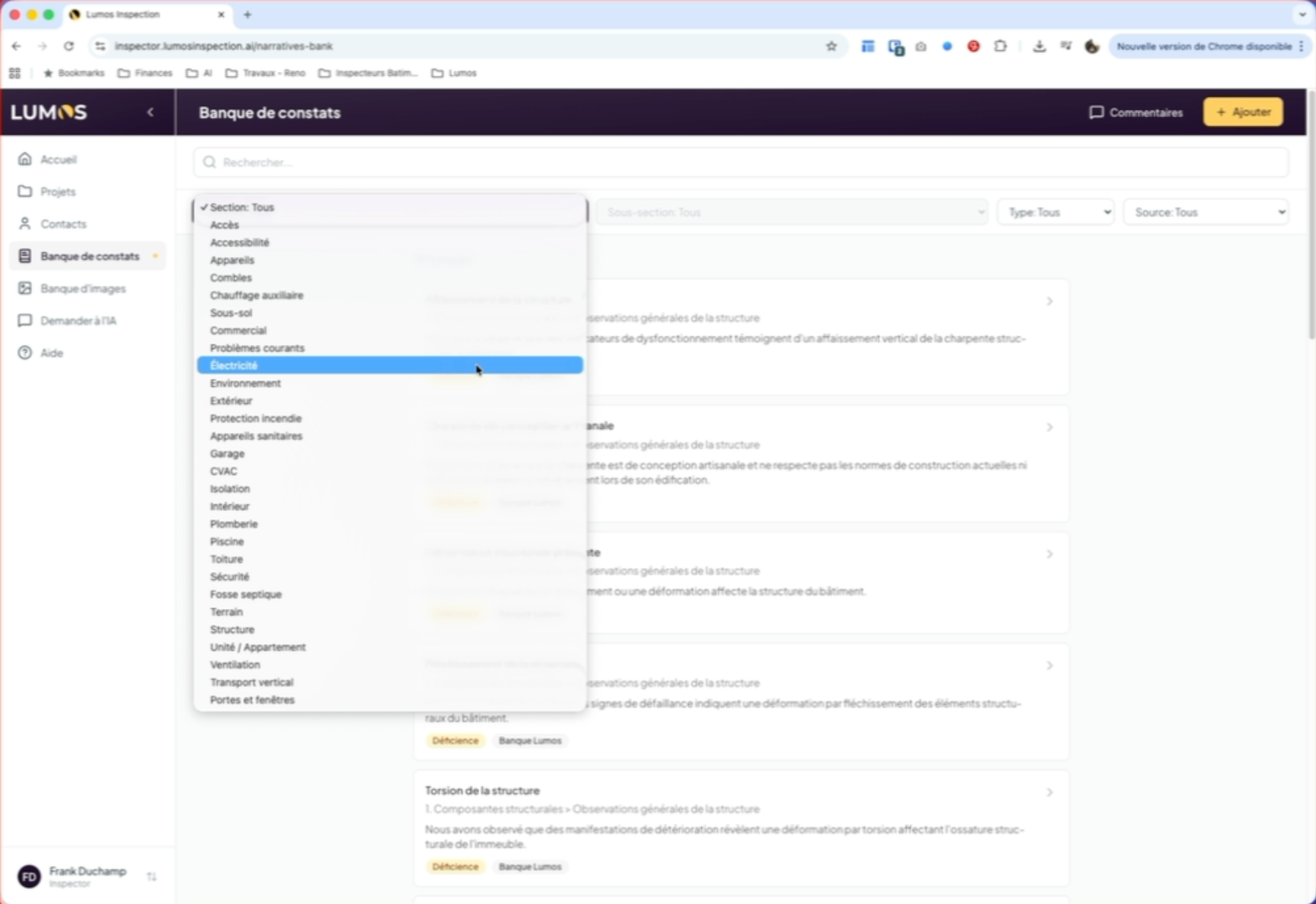Open the Chrome extensions puzzle icon
Viewport: 1316px width, 904px height.
coord(1001,46)
